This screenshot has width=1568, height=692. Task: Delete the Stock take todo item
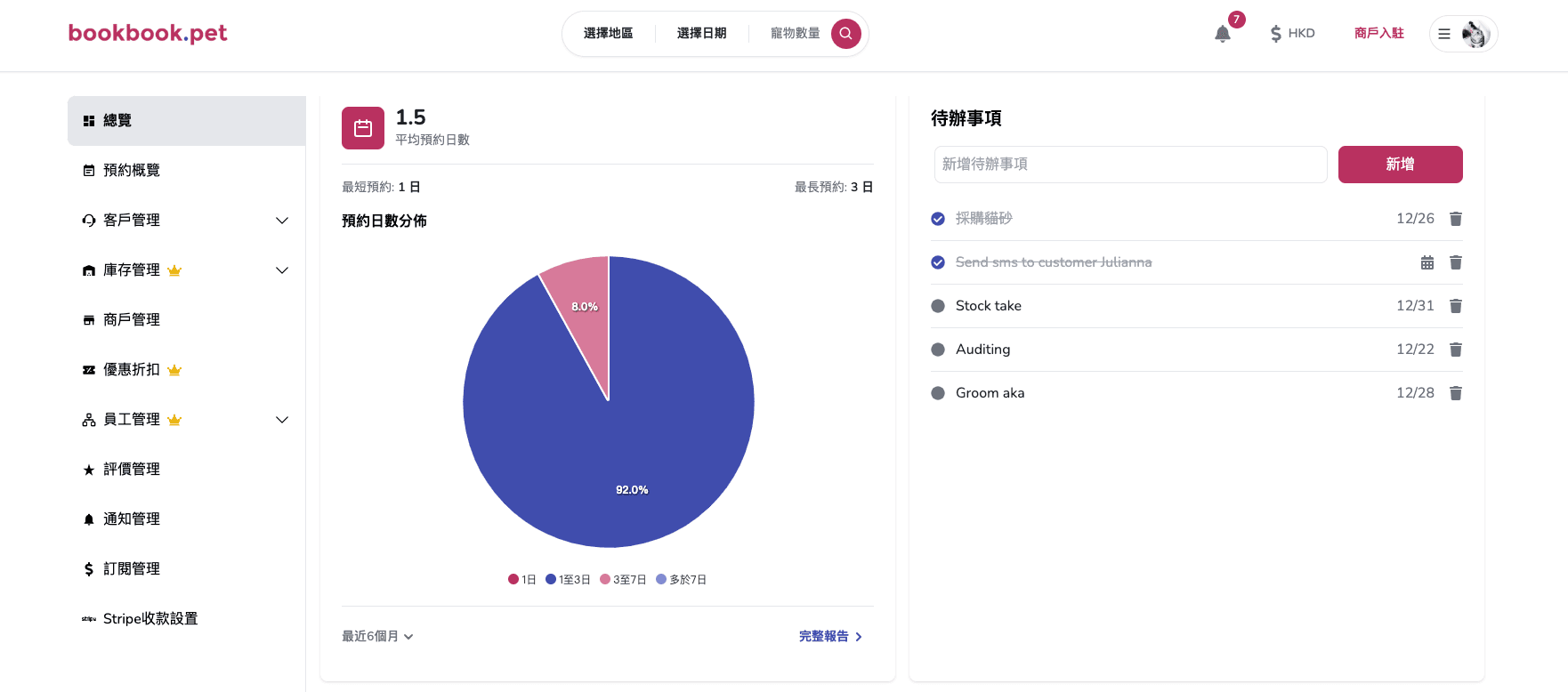1456,306
